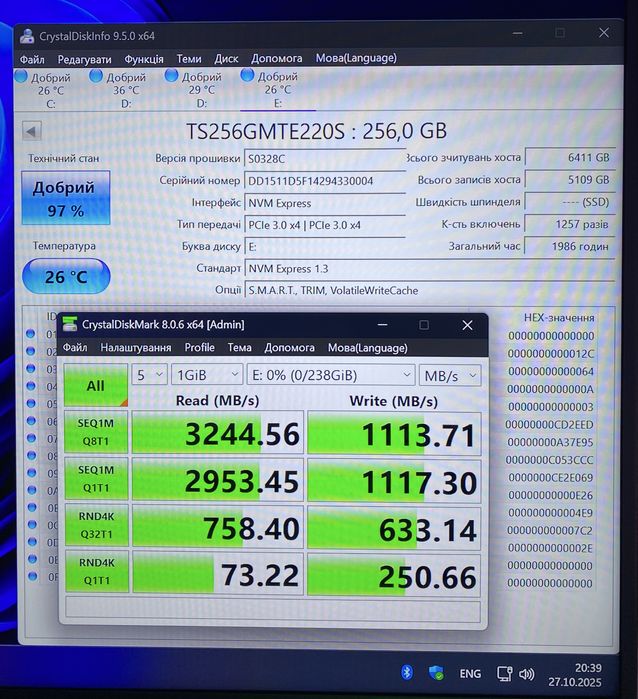This screenshot has height=699, width=638.
Task: Open Диск menu in CrystalDiskInfo
Action: point(226,58)
